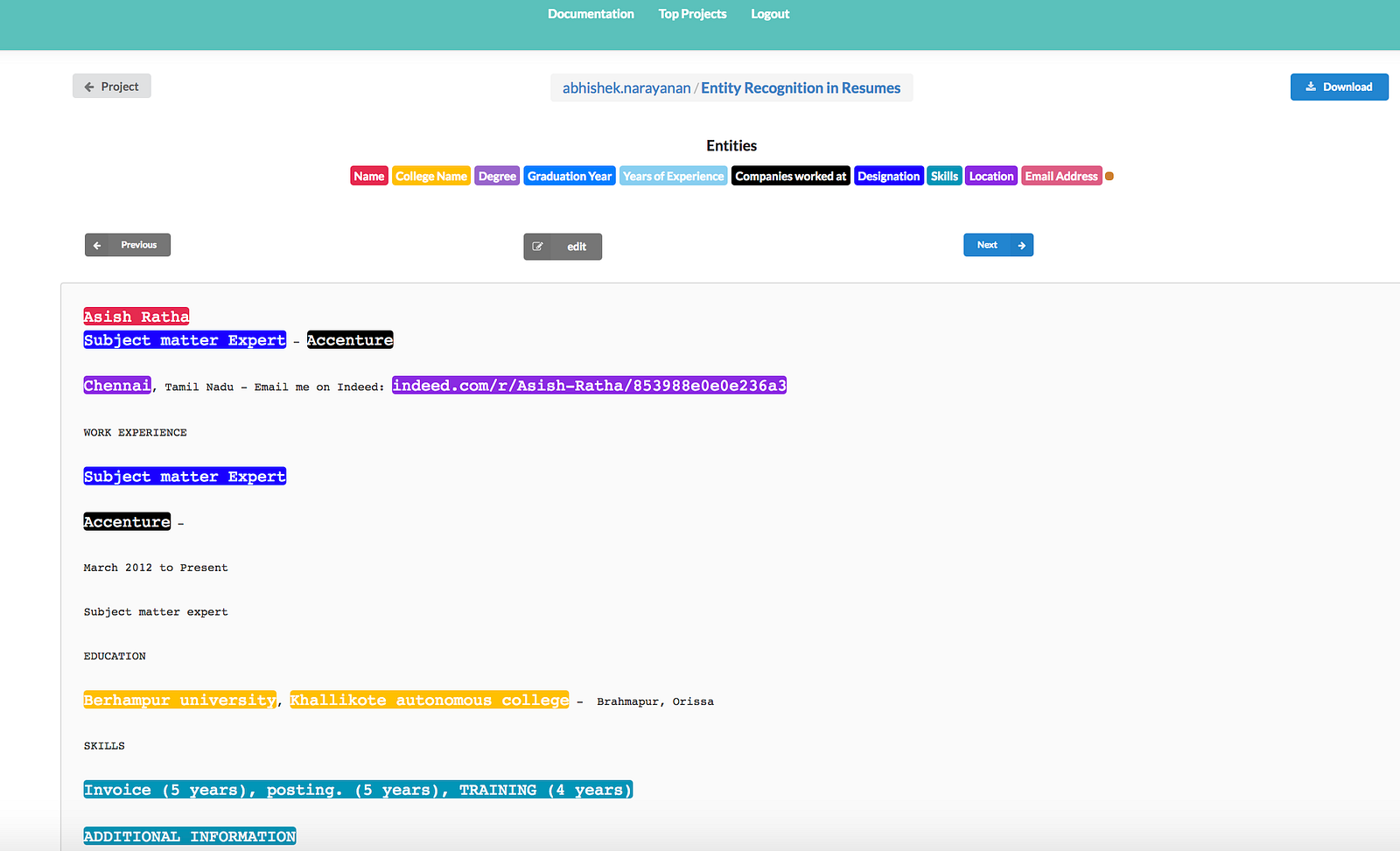
Task: Click the edit button label
Action: click(577, 247)
